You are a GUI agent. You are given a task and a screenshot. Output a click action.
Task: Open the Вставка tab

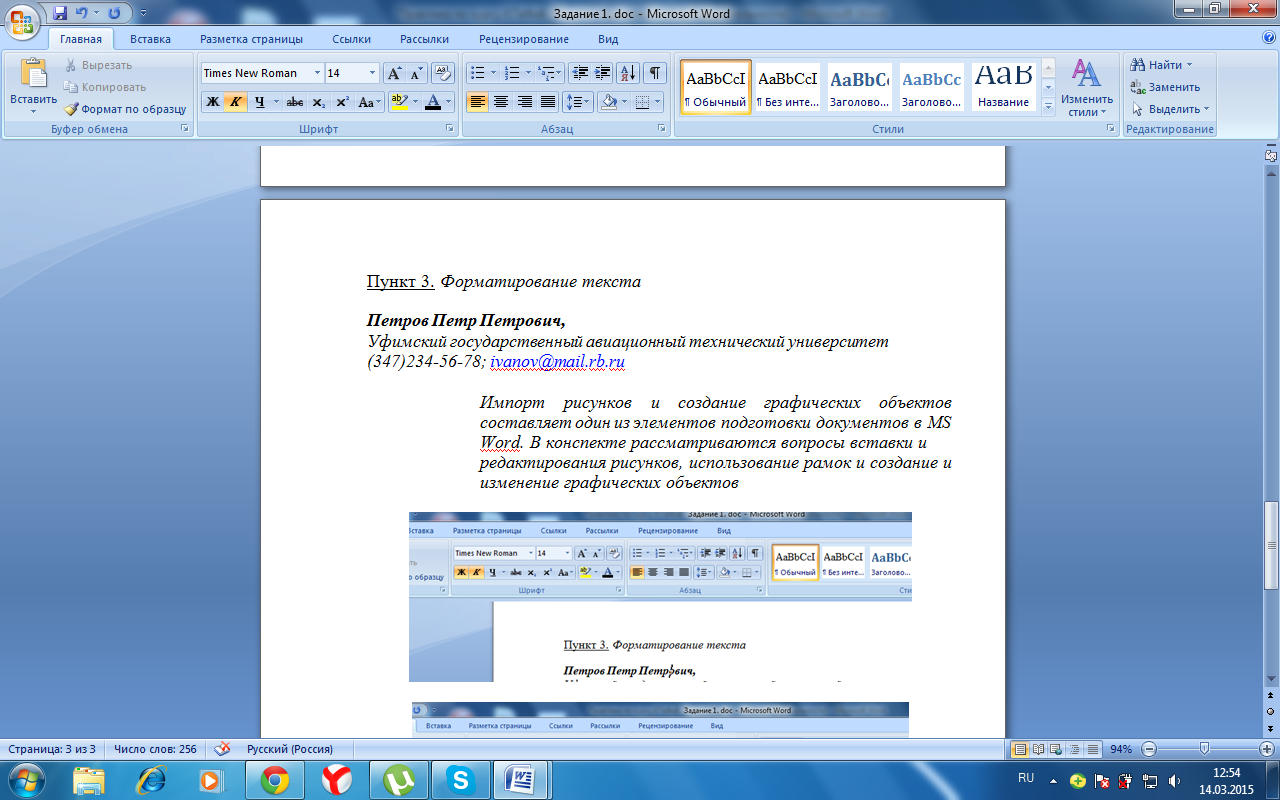coord(150,39)
